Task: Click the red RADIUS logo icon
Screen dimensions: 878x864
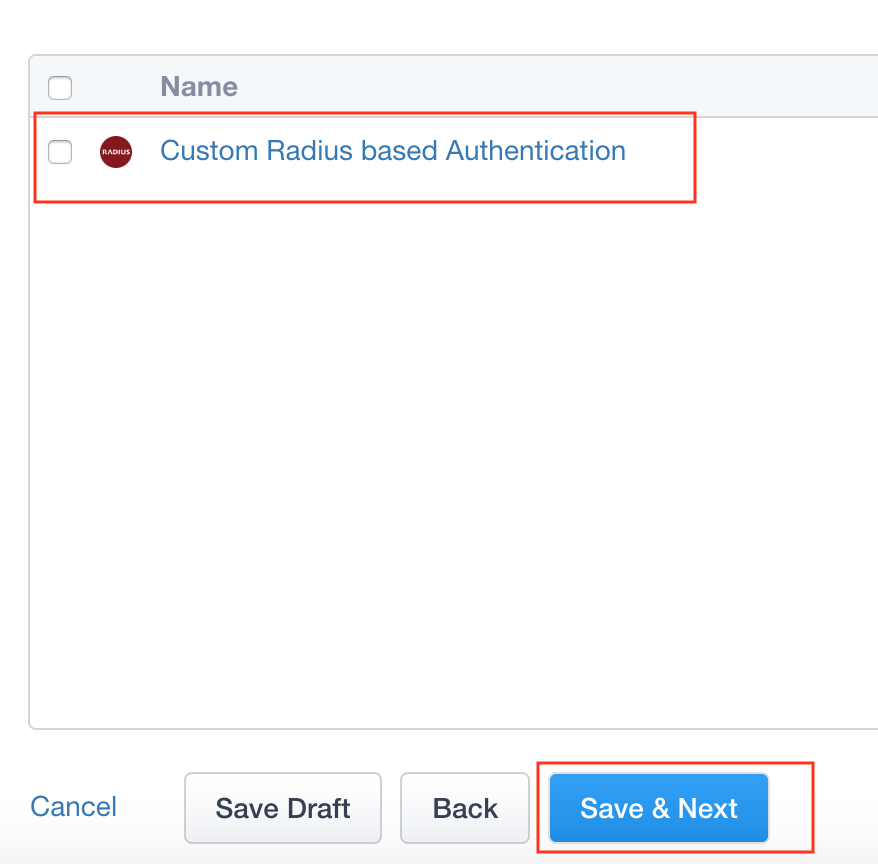Action: pos(116,152)
